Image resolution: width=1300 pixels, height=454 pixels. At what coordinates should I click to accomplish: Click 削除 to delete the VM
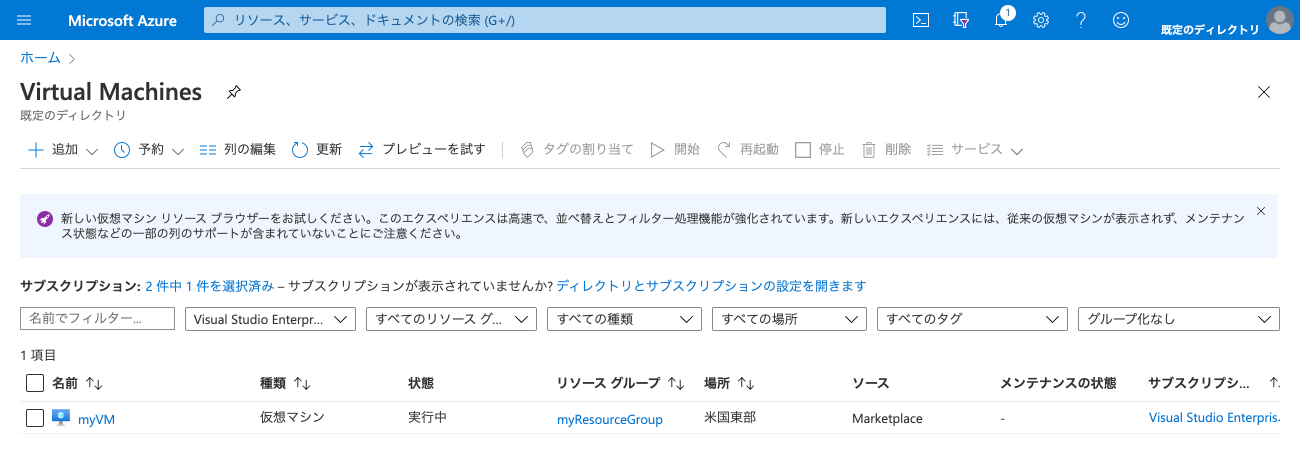(886, 150)
